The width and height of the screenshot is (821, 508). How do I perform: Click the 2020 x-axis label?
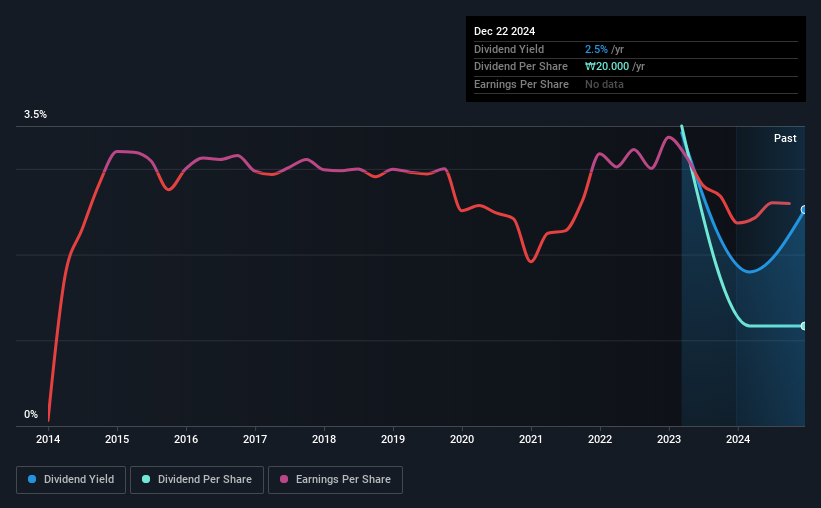tap(462, 439)
